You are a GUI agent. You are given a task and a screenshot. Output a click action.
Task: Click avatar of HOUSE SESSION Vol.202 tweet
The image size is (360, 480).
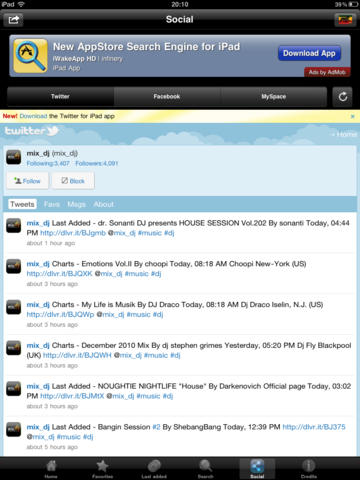click(14, 226)
